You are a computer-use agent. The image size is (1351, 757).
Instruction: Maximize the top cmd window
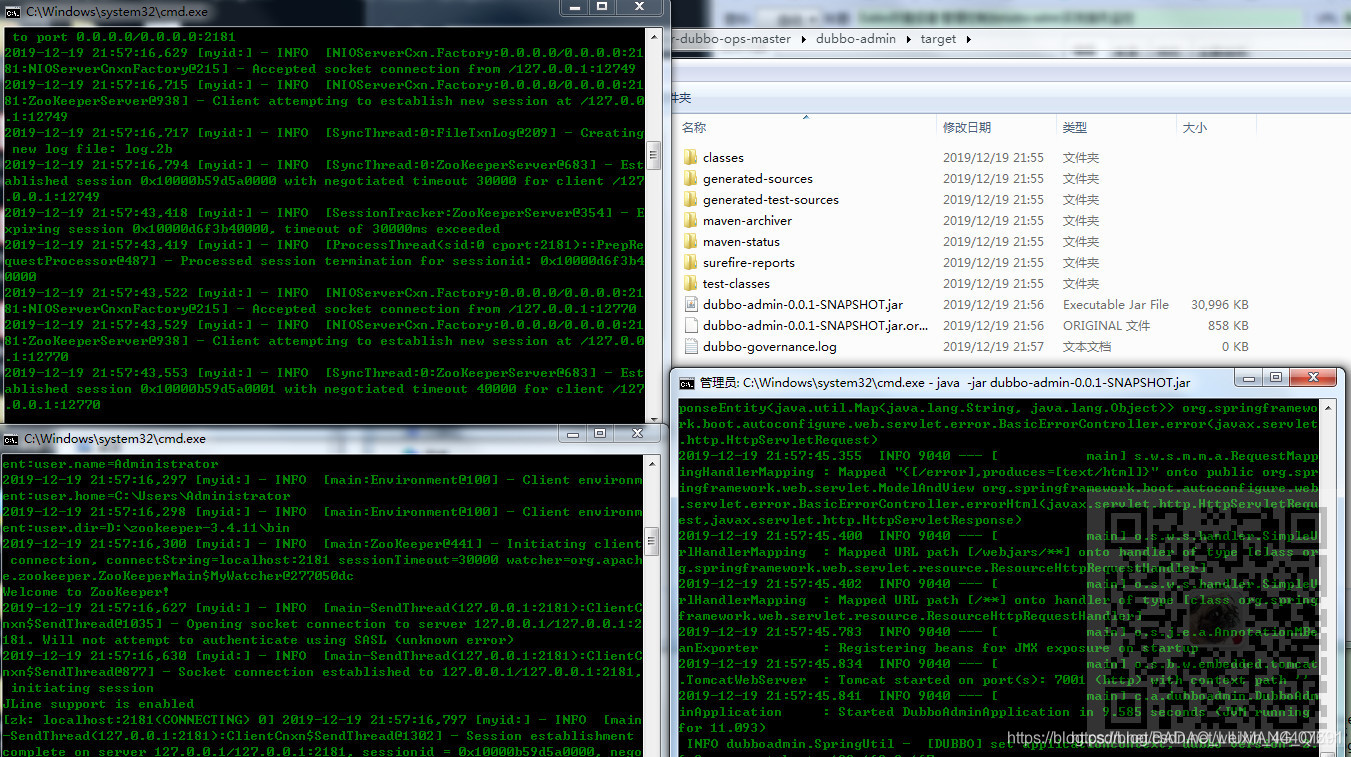[x=603, y=7]
